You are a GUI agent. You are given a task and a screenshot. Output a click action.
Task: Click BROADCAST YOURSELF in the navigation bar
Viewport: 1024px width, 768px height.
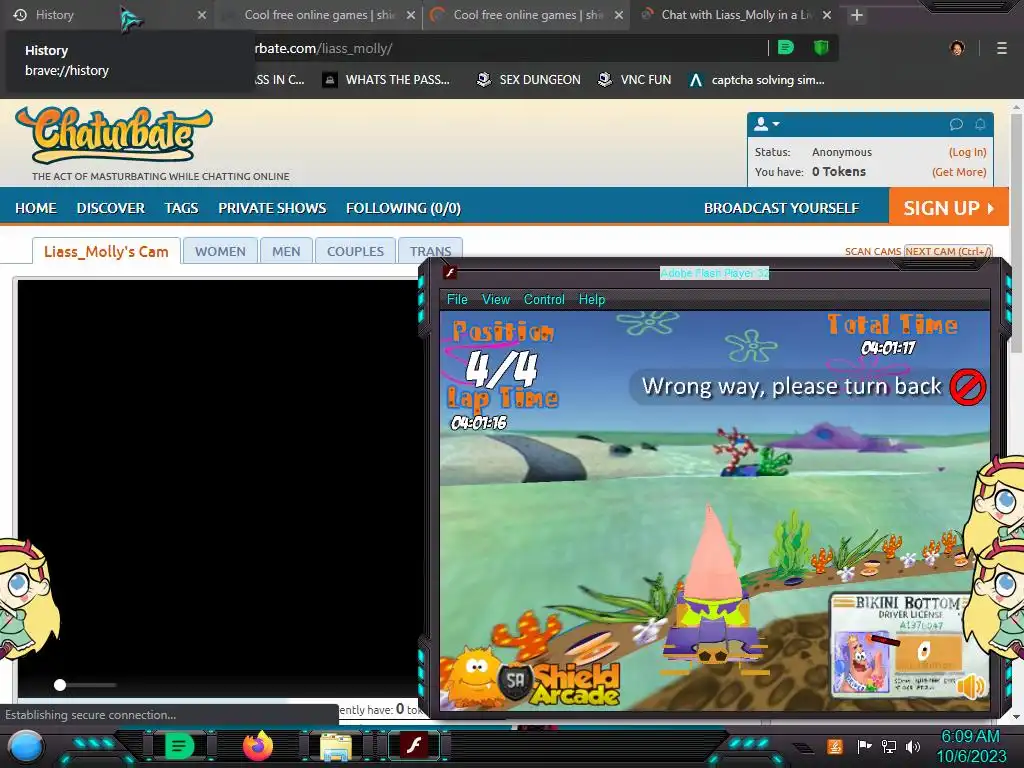coord(781,208)
